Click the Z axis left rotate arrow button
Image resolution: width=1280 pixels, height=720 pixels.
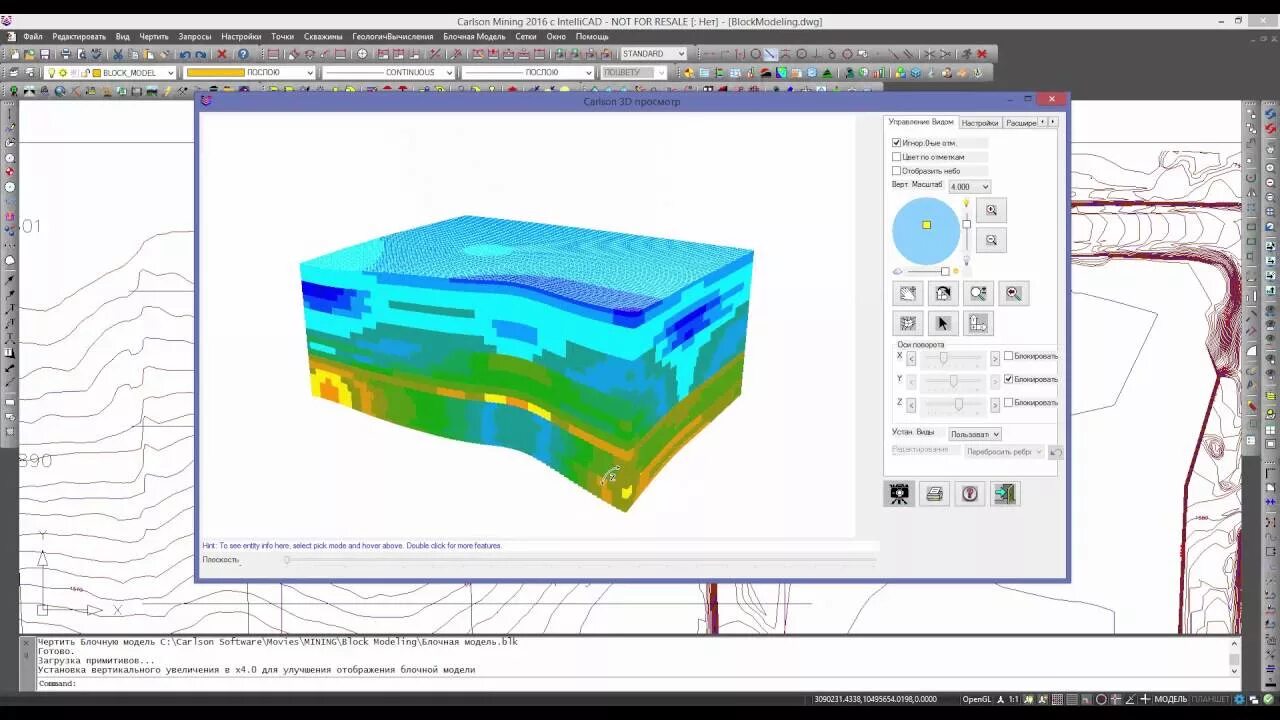(x=911, y=404)
